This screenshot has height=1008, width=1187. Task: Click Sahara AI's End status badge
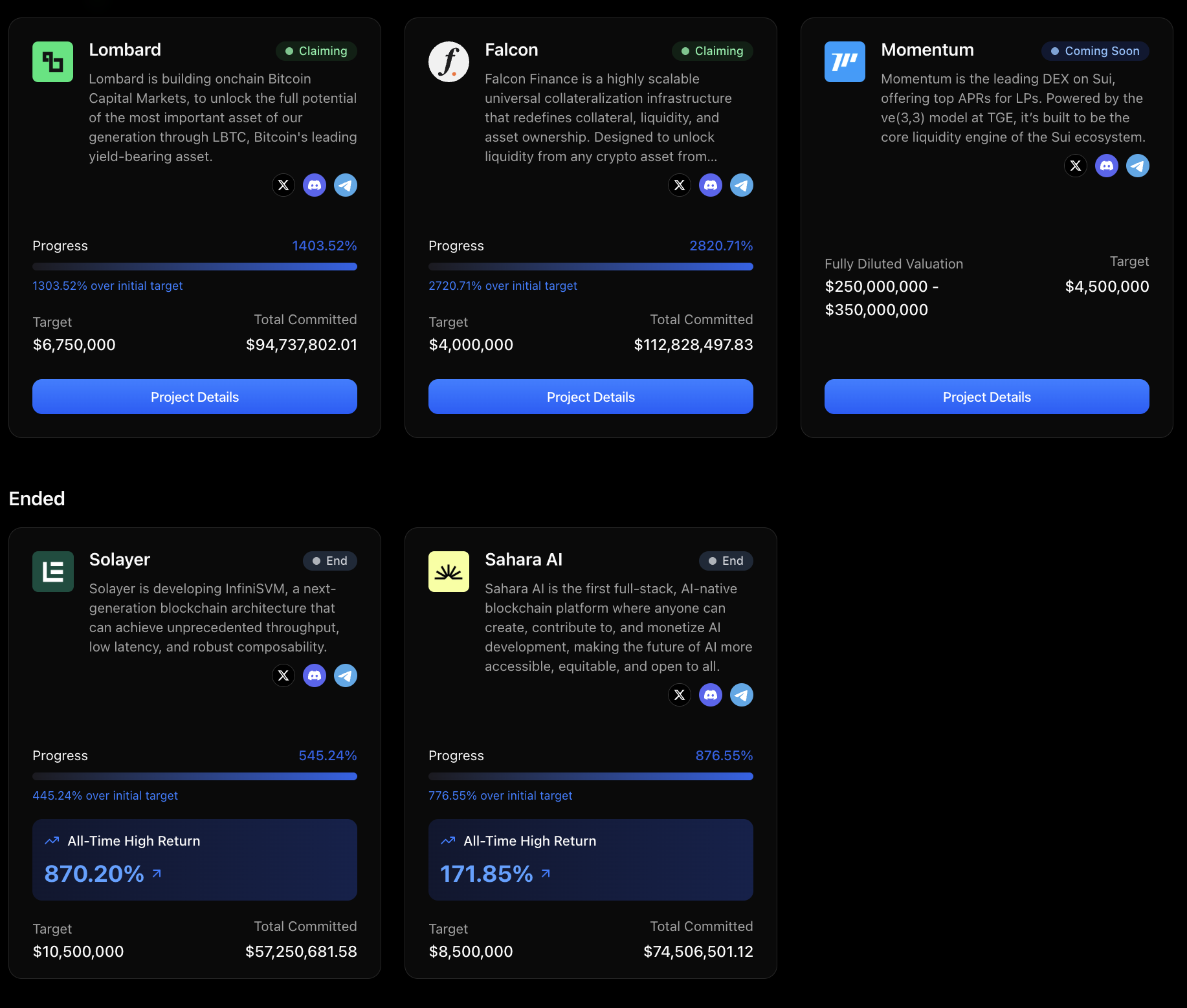point(726,561)
